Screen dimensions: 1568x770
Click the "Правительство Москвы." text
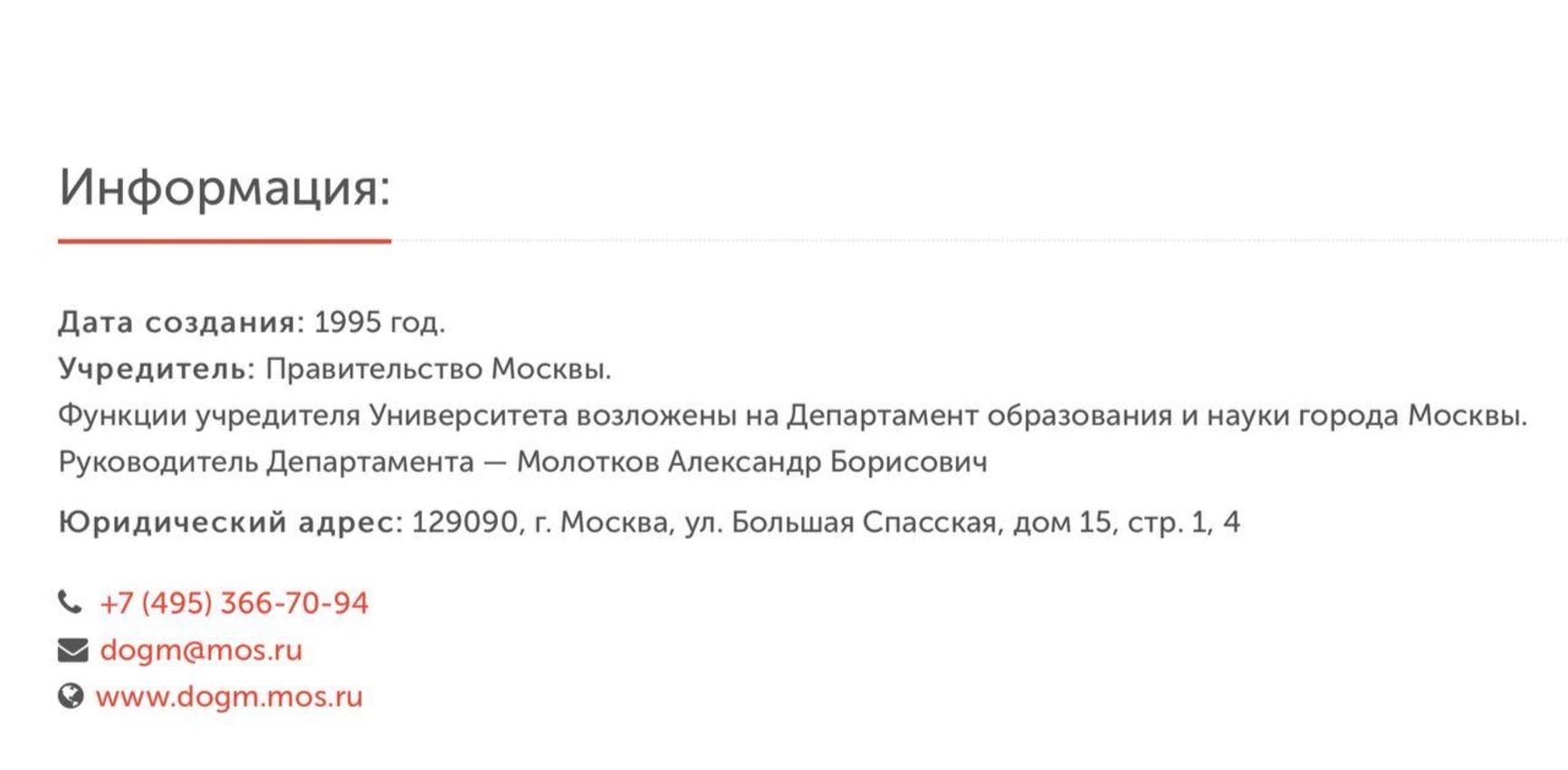click(x=438, y=369)
